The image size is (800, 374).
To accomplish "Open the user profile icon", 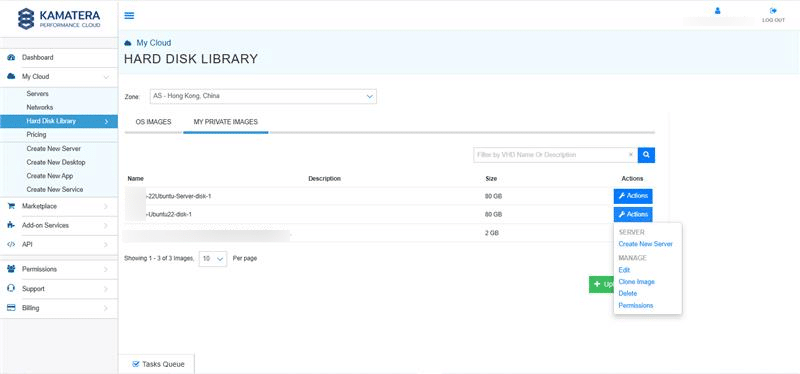I will tap(717, 11).
